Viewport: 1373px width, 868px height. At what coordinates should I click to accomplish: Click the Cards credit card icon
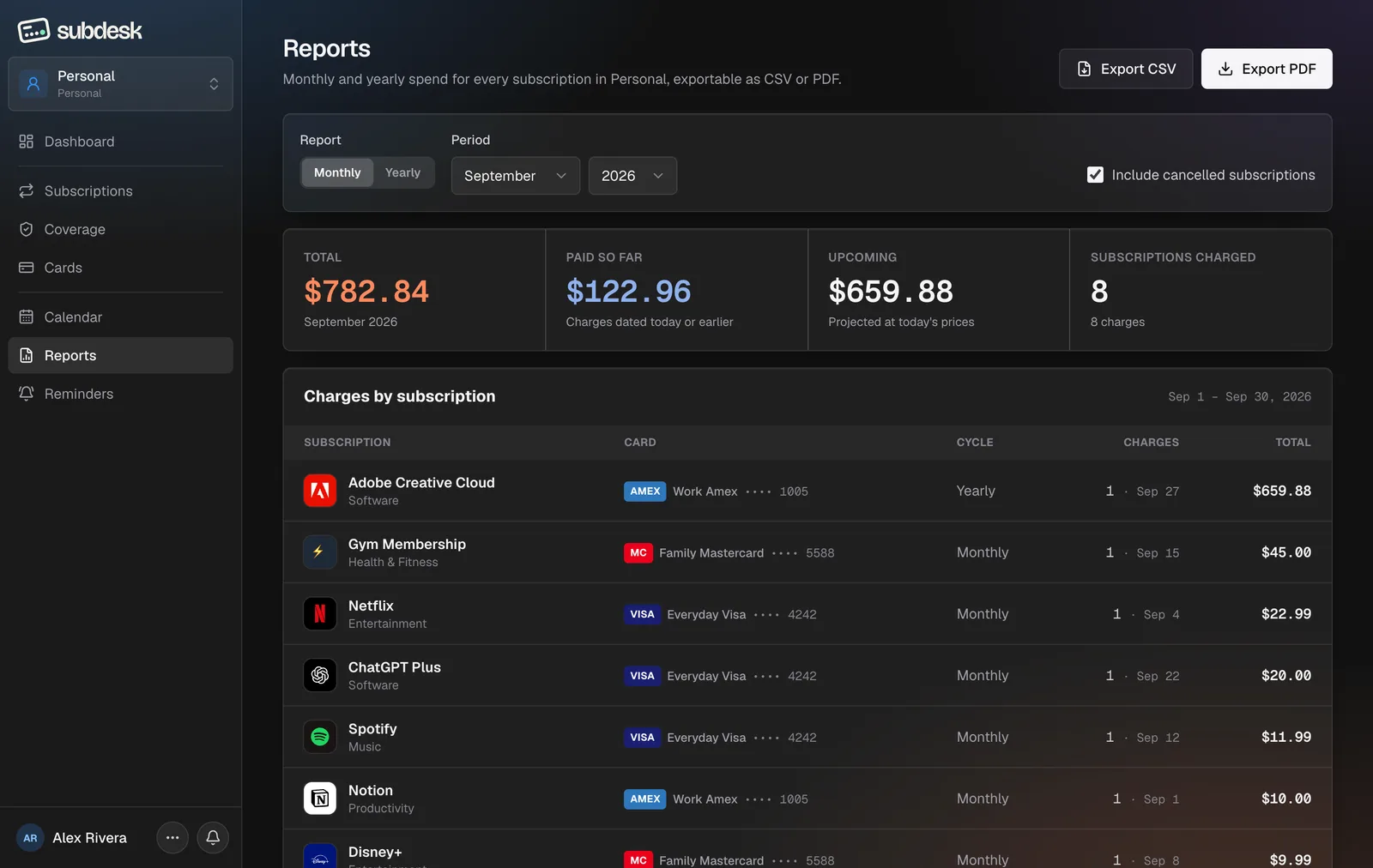pos(27,268)
